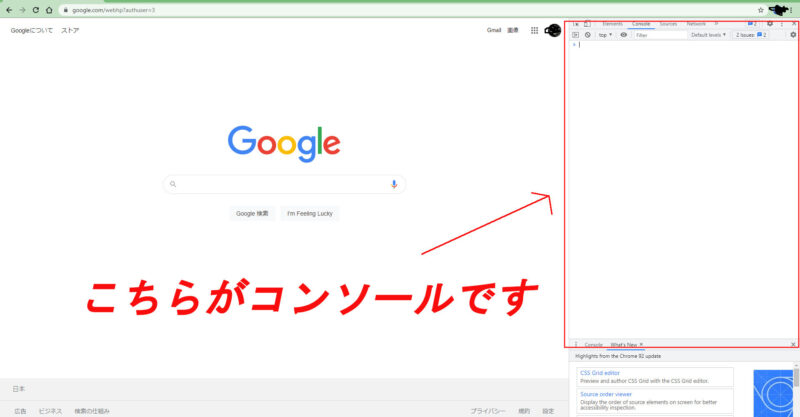Open the 設定 footer link

[548, 411]
